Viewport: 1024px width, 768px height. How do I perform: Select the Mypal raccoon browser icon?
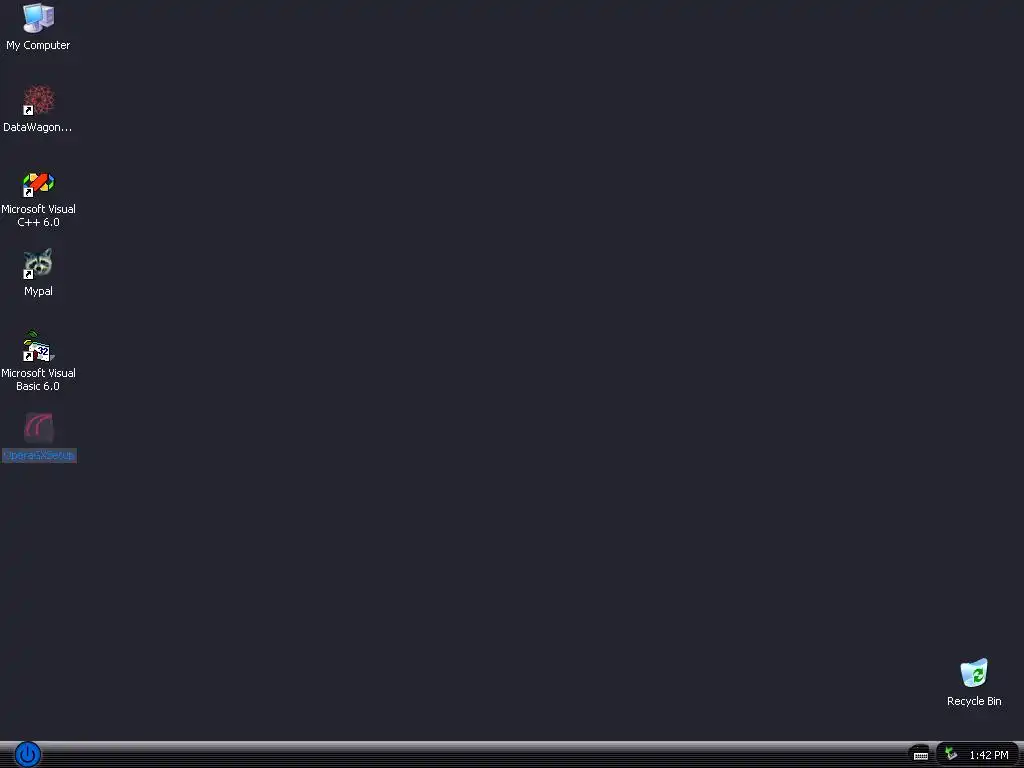tap(38, 264)
